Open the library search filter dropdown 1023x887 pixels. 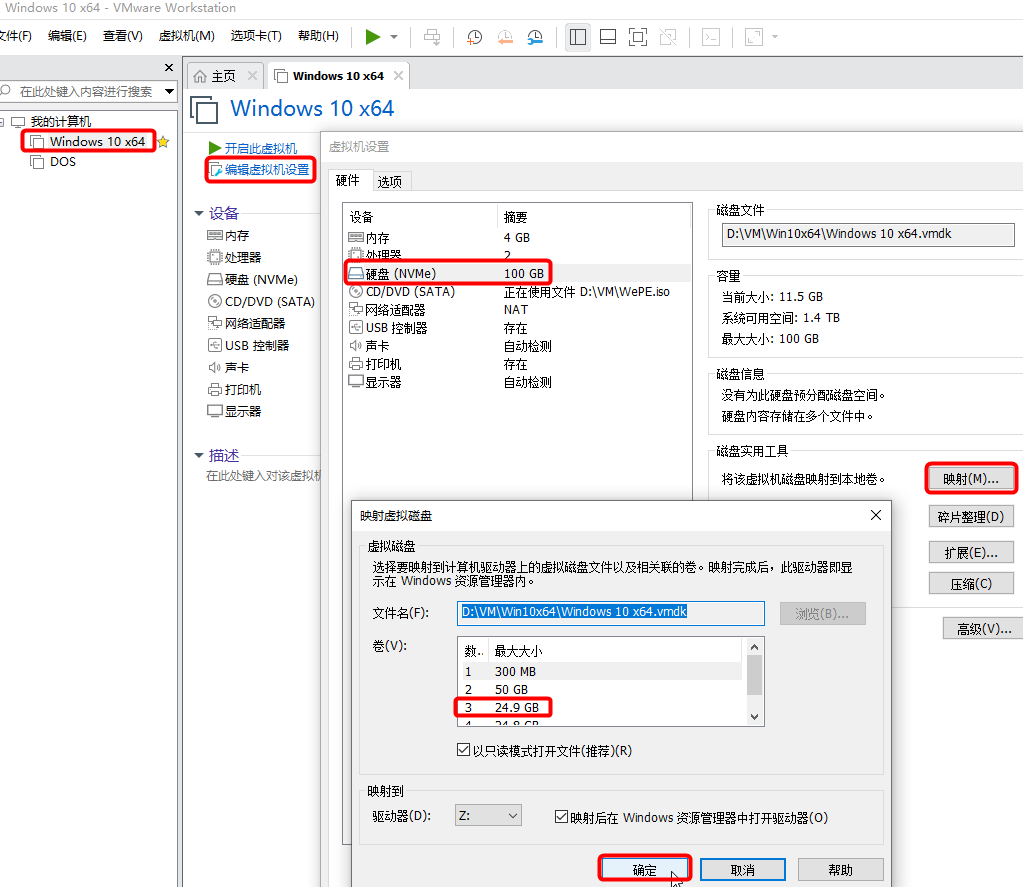click(170, 91)
